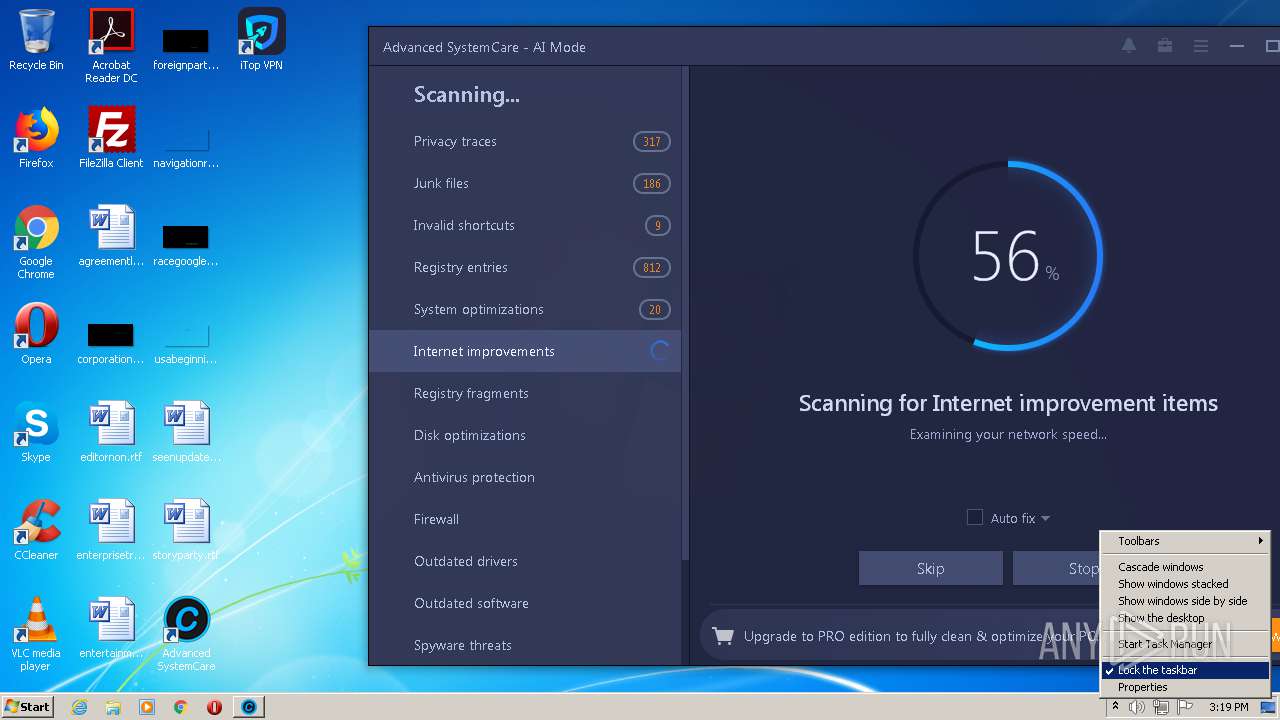Select Firewall scan item
Image resolution: width=1280 pixels, height=720 pixels.
(x=525, y=519)
